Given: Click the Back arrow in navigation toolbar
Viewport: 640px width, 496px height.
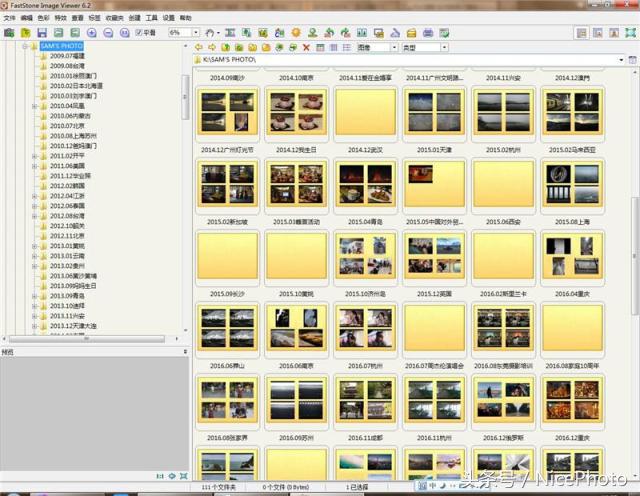Looking at the screenshot, I should click(x=199, y=47).
